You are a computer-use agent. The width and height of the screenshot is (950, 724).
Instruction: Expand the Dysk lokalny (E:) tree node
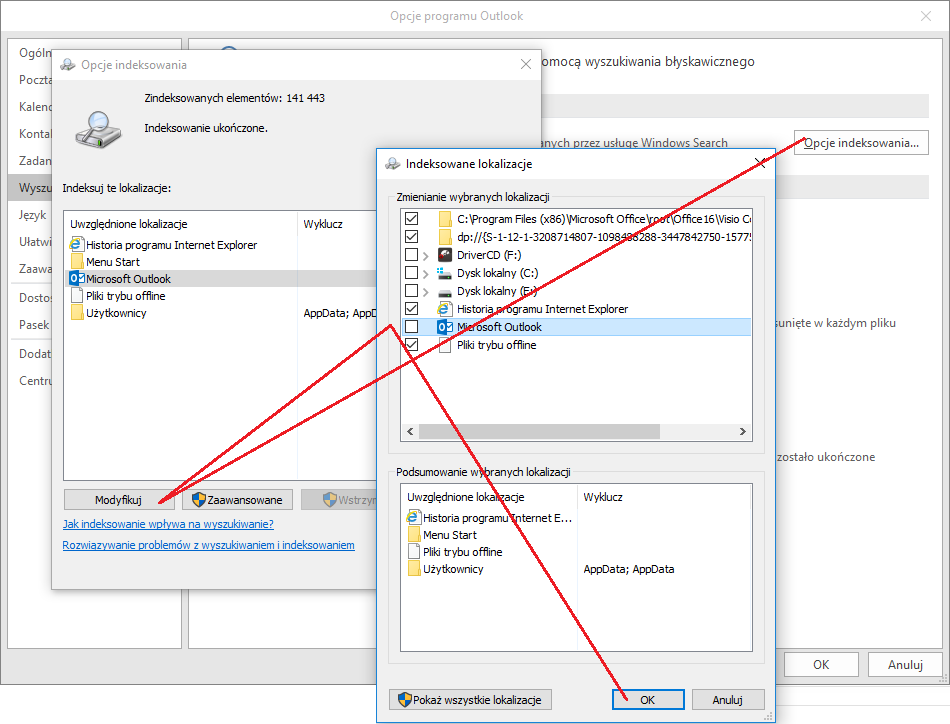(426, 292)
